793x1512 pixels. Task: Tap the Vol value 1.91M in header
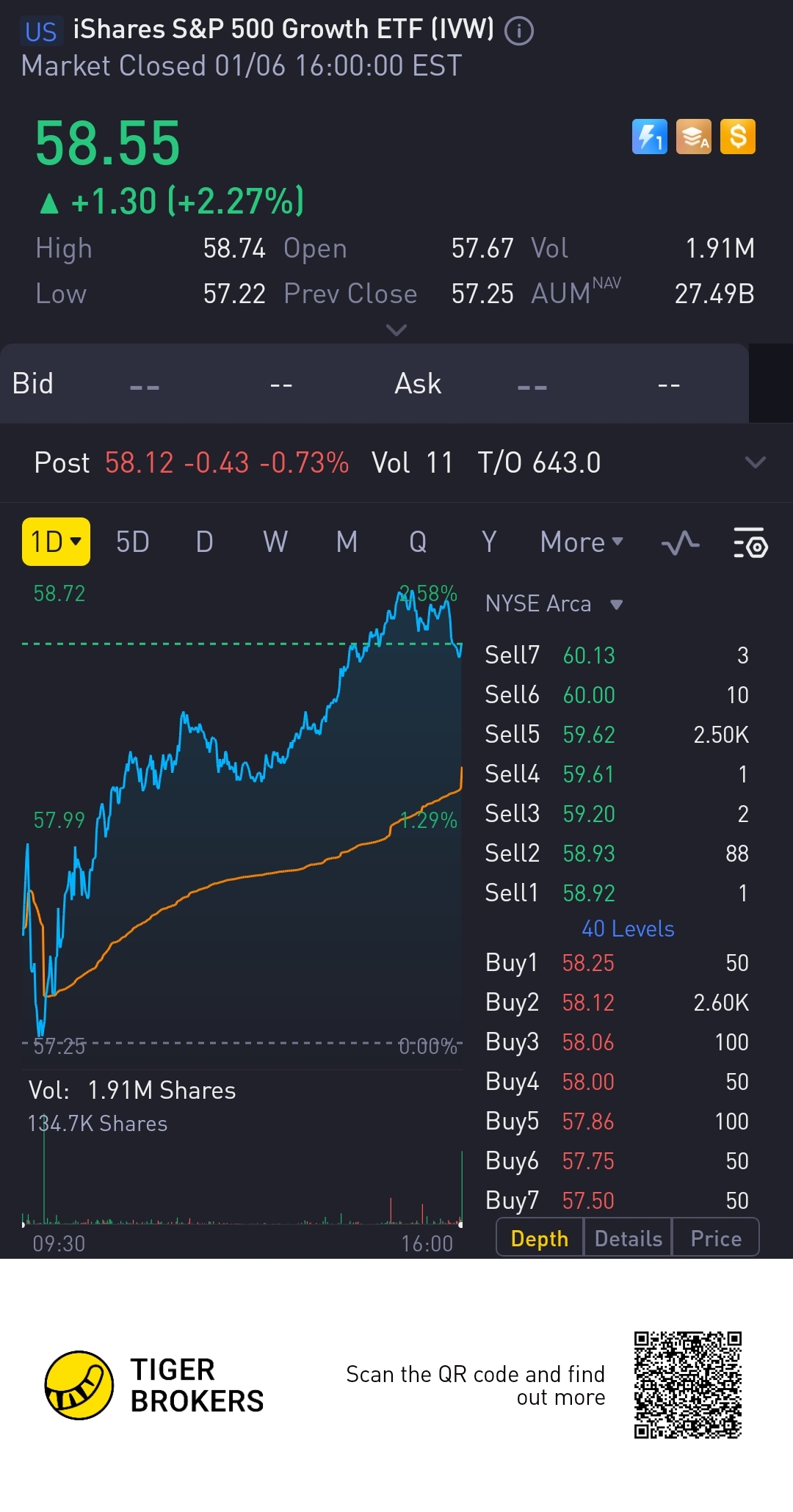click(720, 248)
